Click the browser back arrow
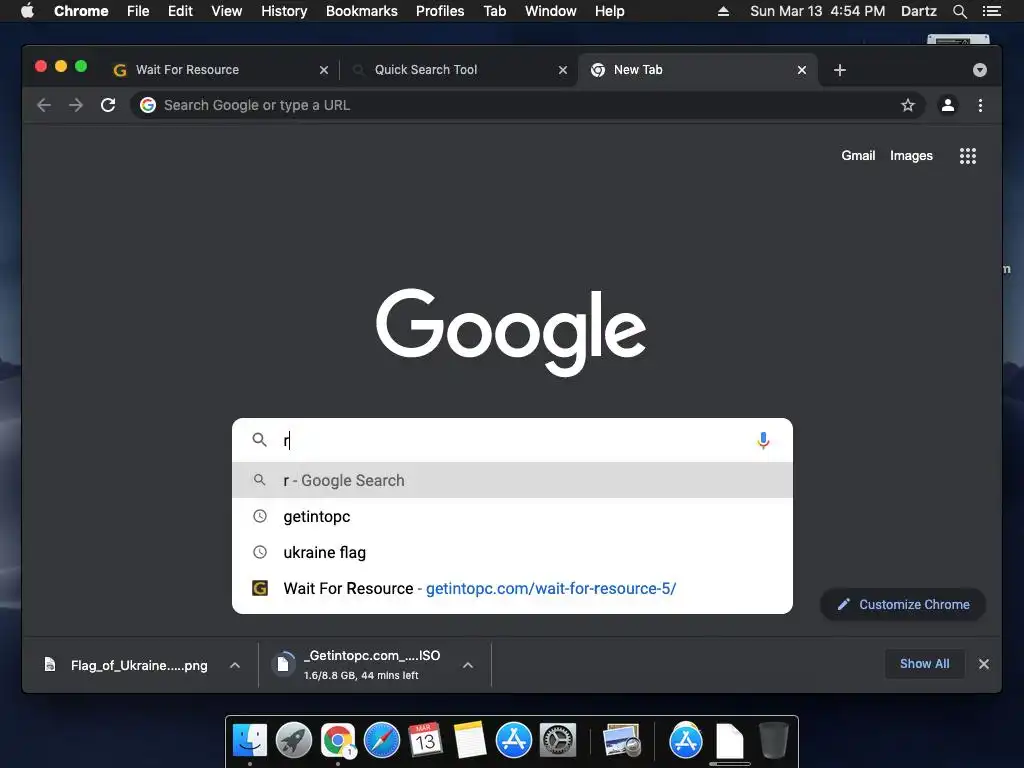Viewport: 1024px width, 768px height. (x=44, y=105)
